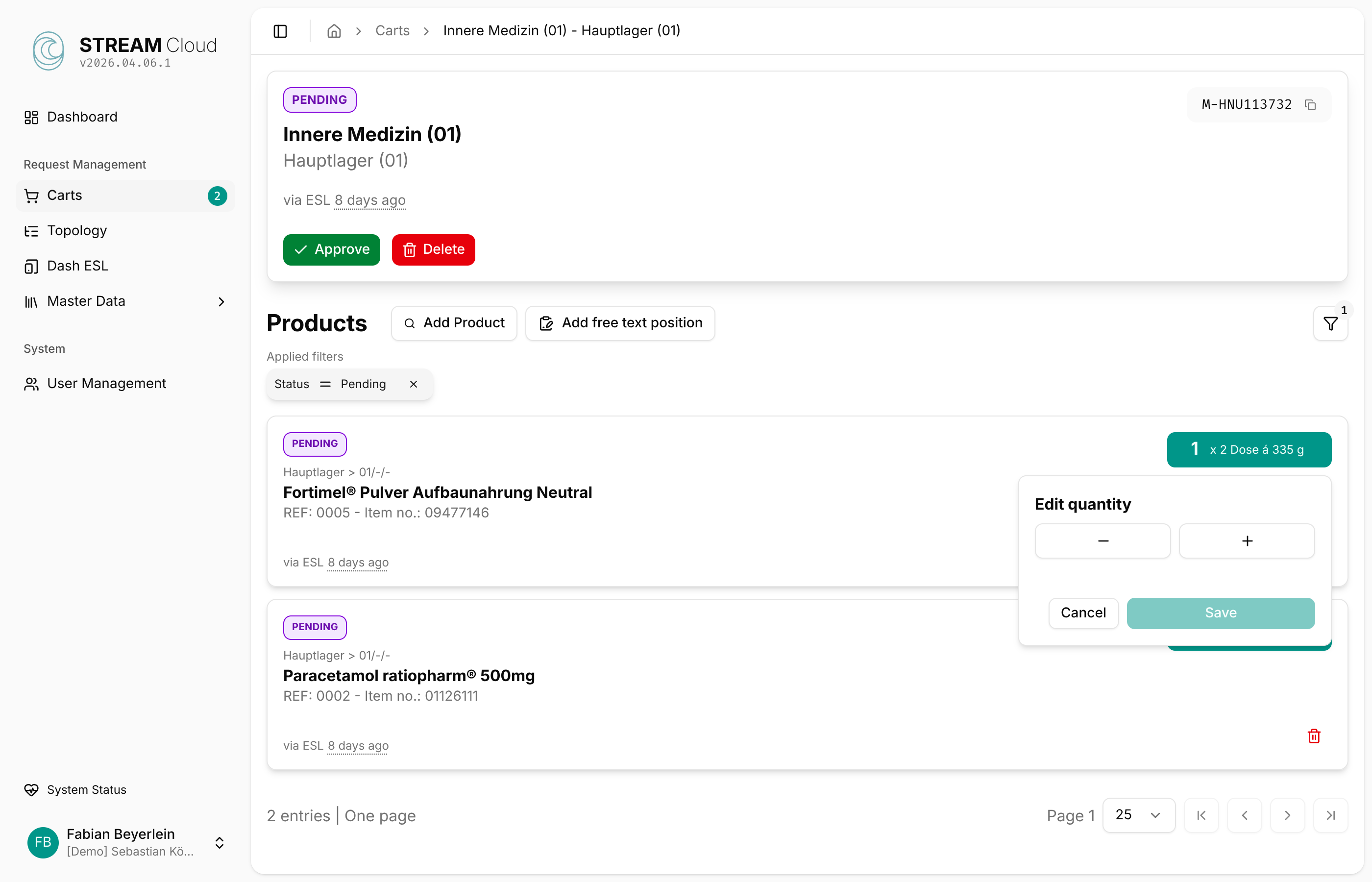Click the home breadcrumb icon

pos(334,31)
